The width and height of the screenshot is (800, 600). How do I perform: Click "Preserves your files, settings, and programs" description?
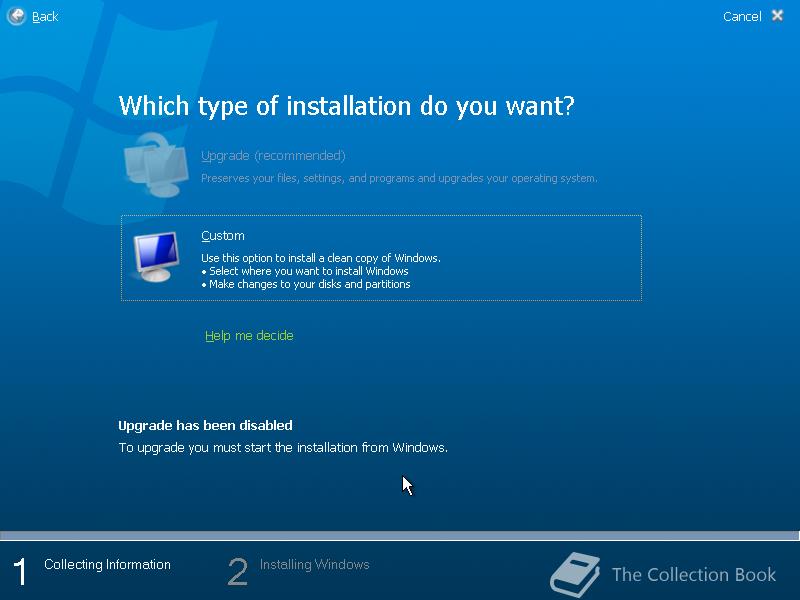399,179
